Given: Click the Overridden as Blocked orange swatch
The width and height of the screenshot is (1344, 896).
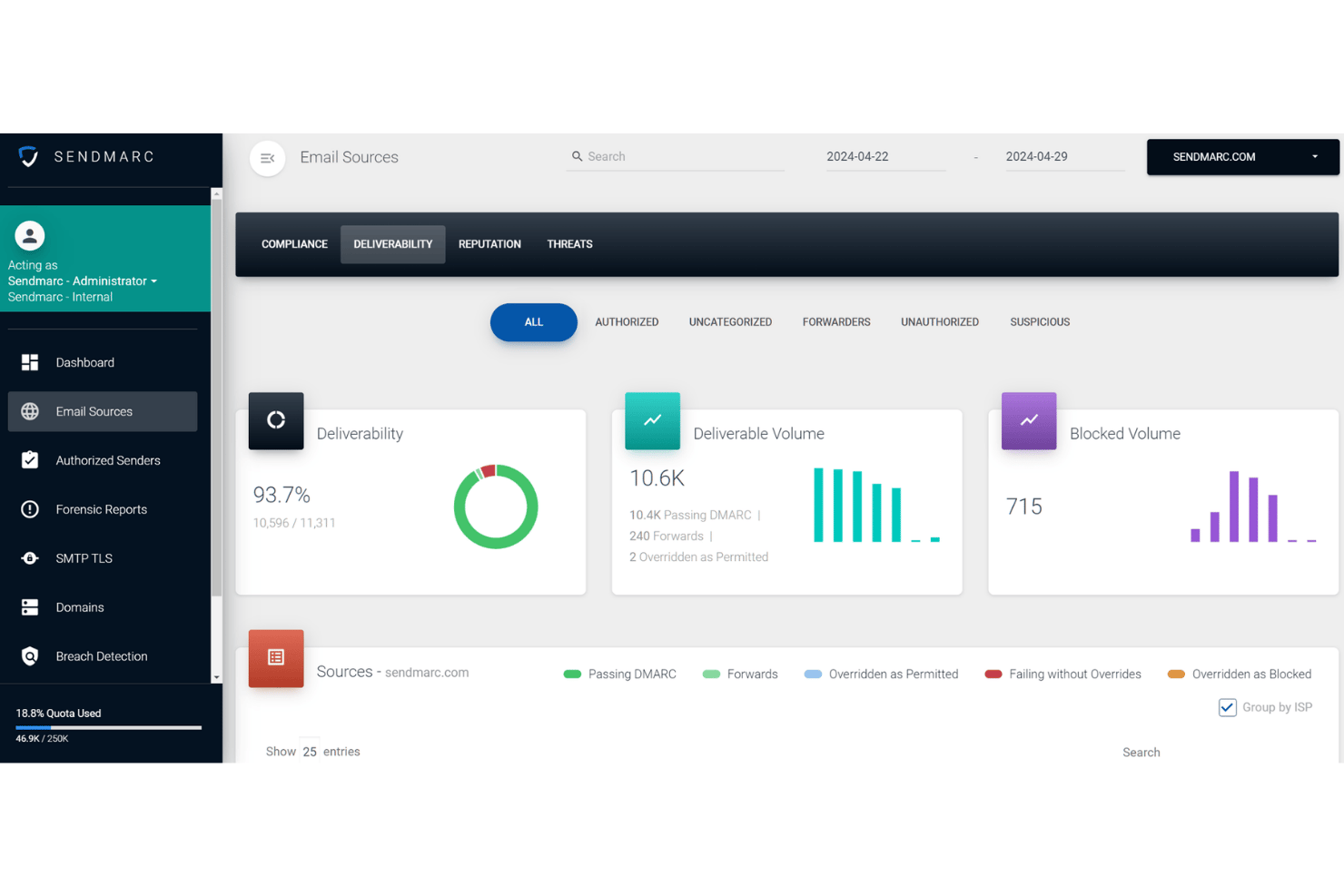Looking at the screenshot, I should tap(1176, 674).
